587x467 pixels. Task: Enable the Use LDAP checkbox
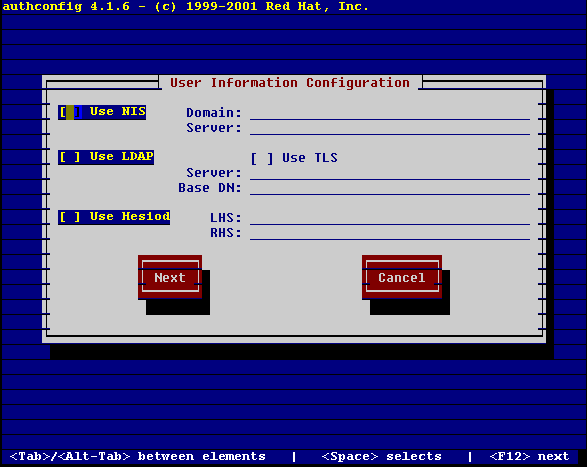coord(106,157)
